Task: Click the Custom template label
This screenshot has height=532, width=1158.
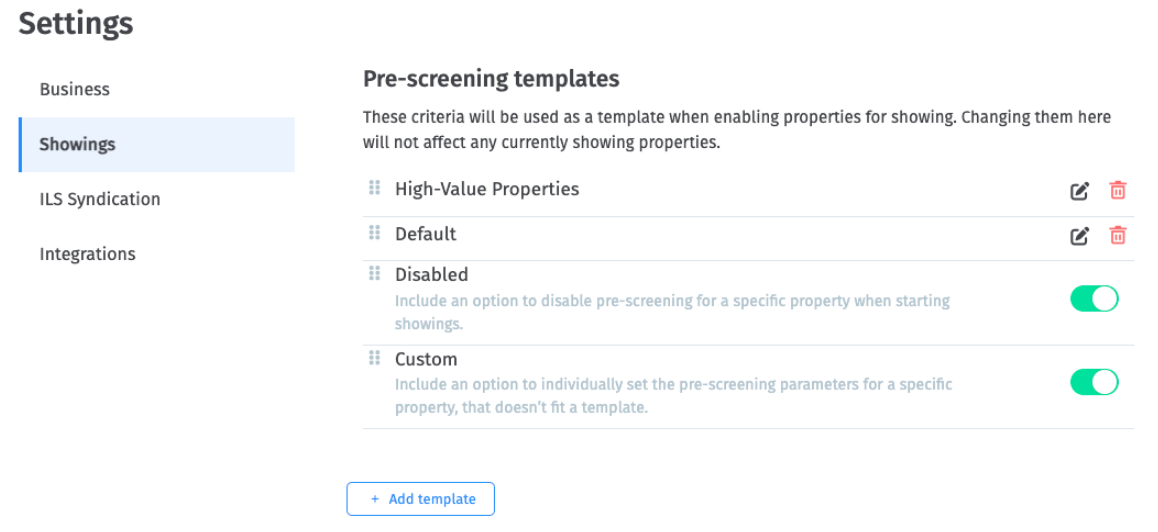Action: point(426,359)
